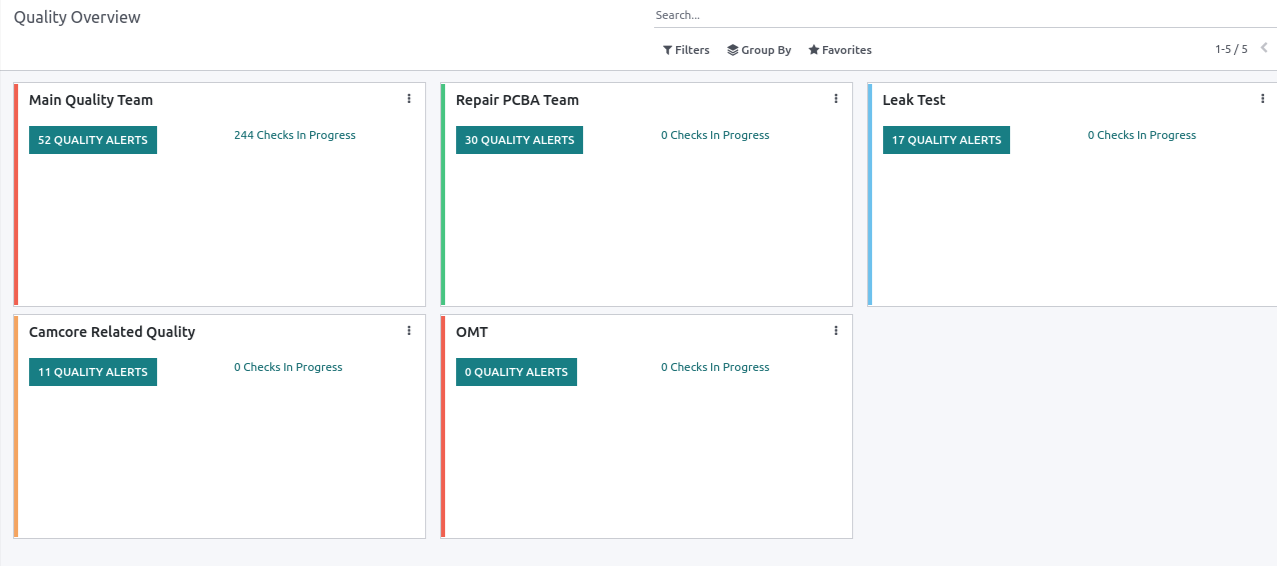Viewport: 1277px width, 566px height.
Task: Open the Camcore Related Quality team title
Action: 112,332
